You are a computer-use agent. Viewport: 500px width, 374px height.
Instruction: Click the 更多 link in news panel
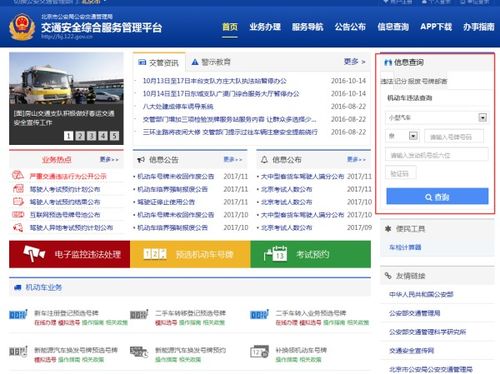pyautogui.click(x=354, y=62)
